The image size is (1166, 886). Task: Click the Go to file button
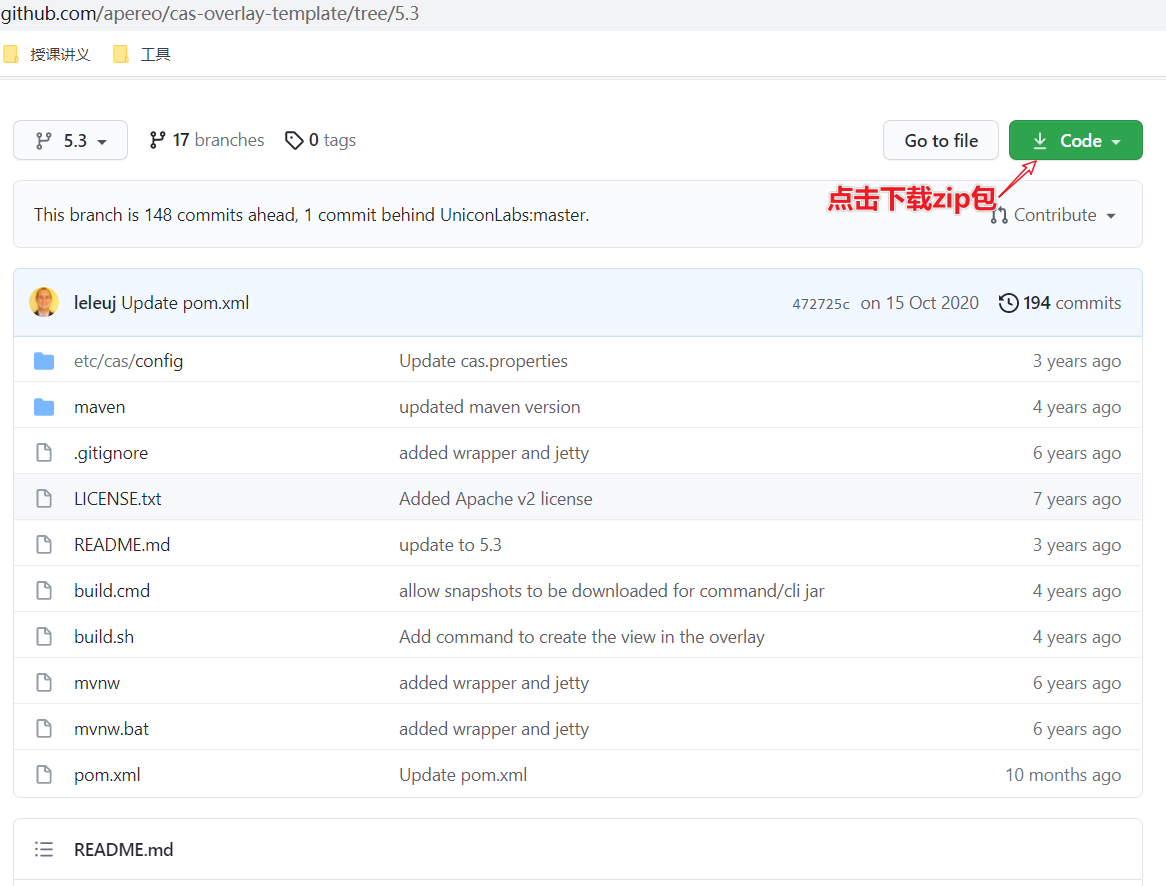pyautogui.click(x=941, y=141)
